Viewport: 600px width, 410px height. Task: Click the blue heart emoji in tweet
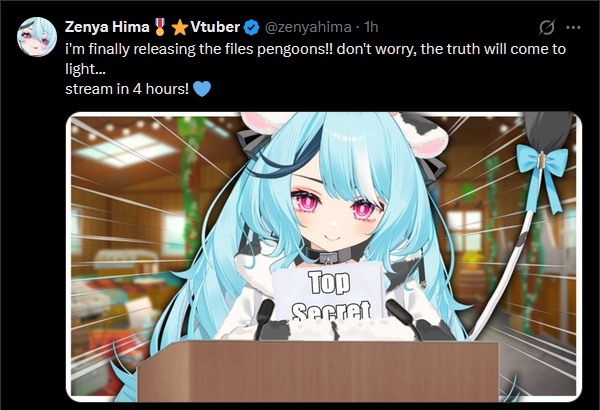click(x=202, y=89)
